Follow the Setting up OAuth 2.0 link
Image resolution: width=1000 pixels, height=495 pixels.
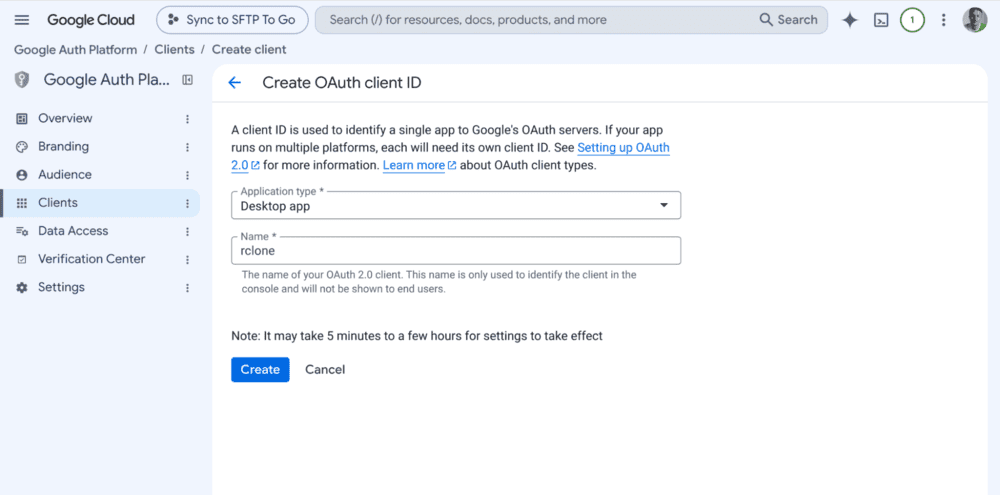624,148
